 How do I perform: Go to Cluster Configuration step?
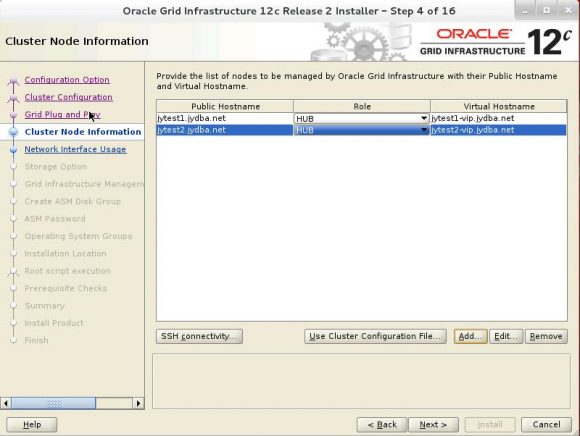pos(68,97)
